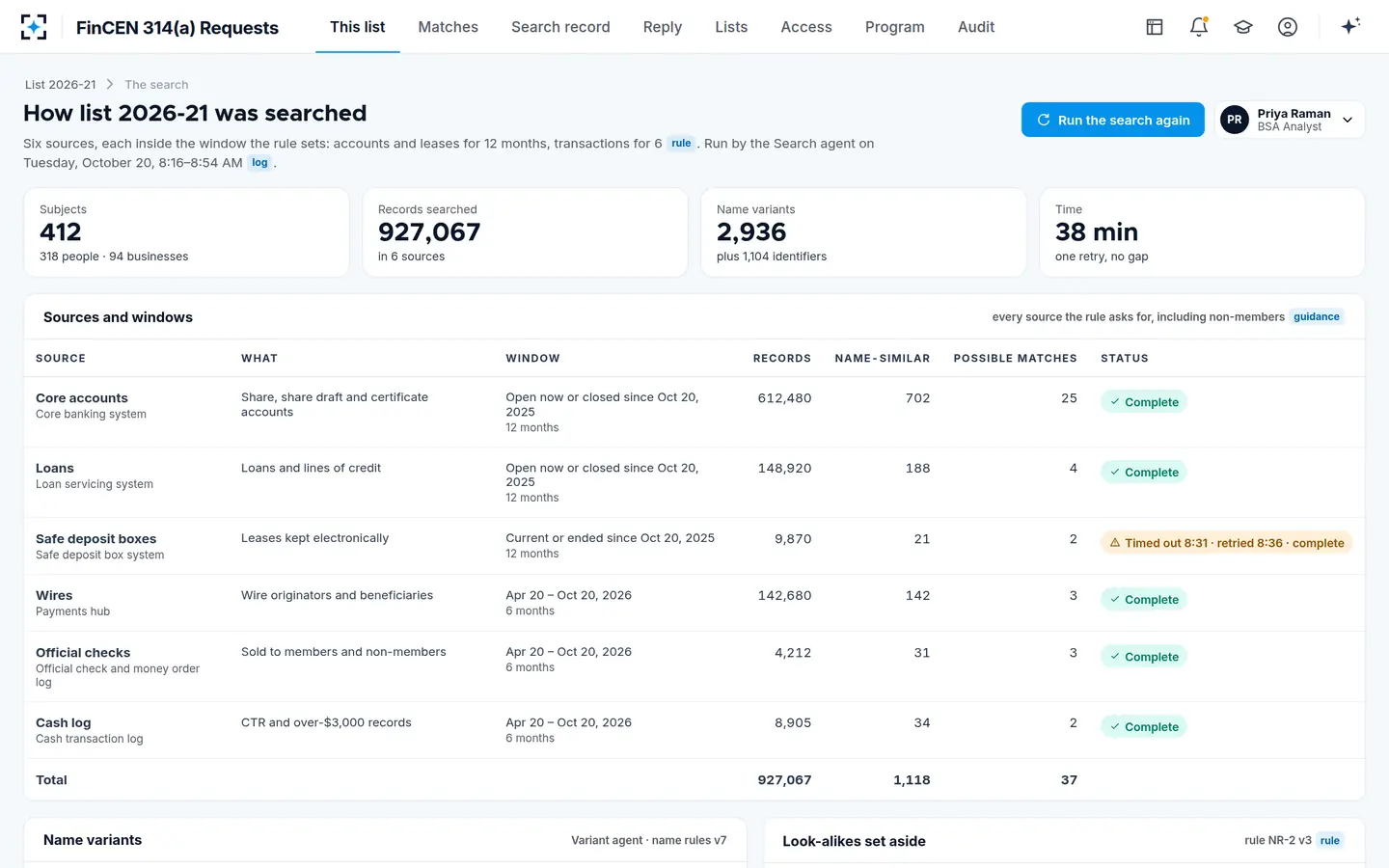This screenshot has height=868, width=1389.
Task: Click the FinCEN app logo icon
Action: (34, 27)
